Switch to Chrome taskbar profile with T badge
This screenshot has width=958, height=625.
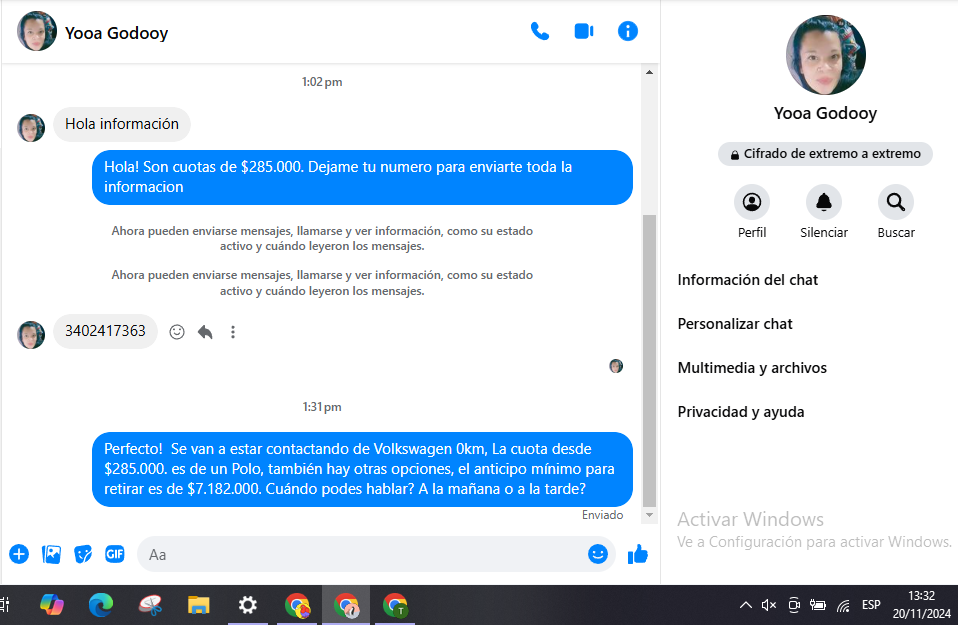point(395,605)
